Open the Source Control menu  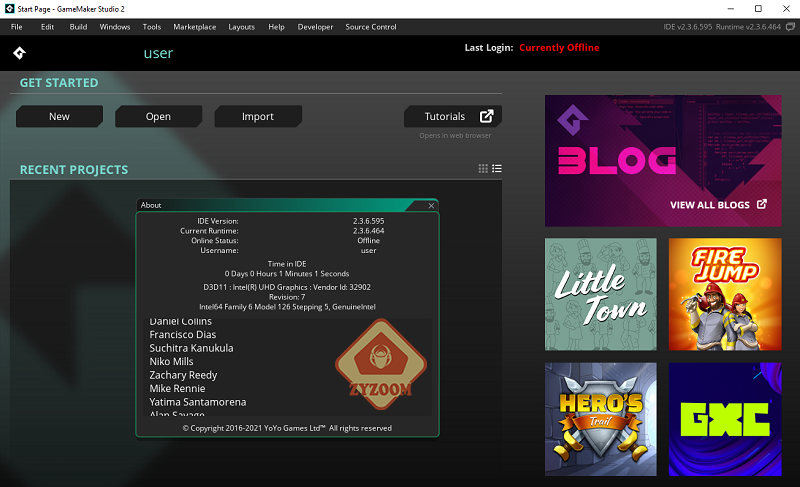(x=370, y=27)
